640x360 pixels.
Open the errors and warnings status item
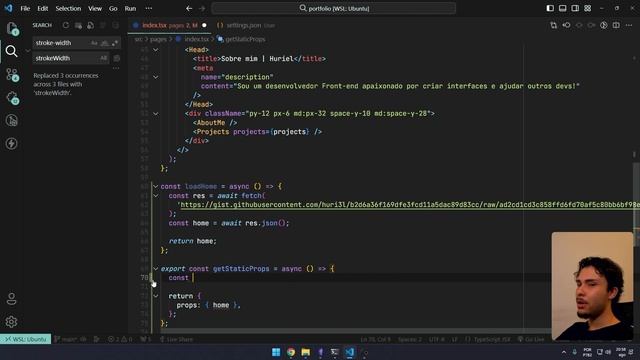120,339
